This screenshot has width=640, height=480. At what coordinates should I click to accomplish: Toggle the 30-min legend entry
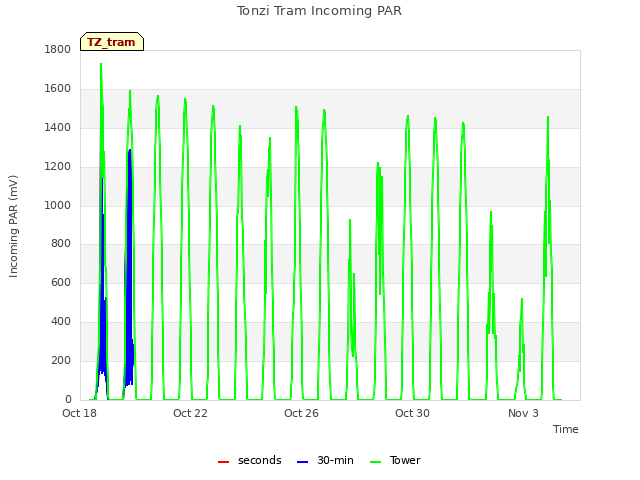coord(325,460)
